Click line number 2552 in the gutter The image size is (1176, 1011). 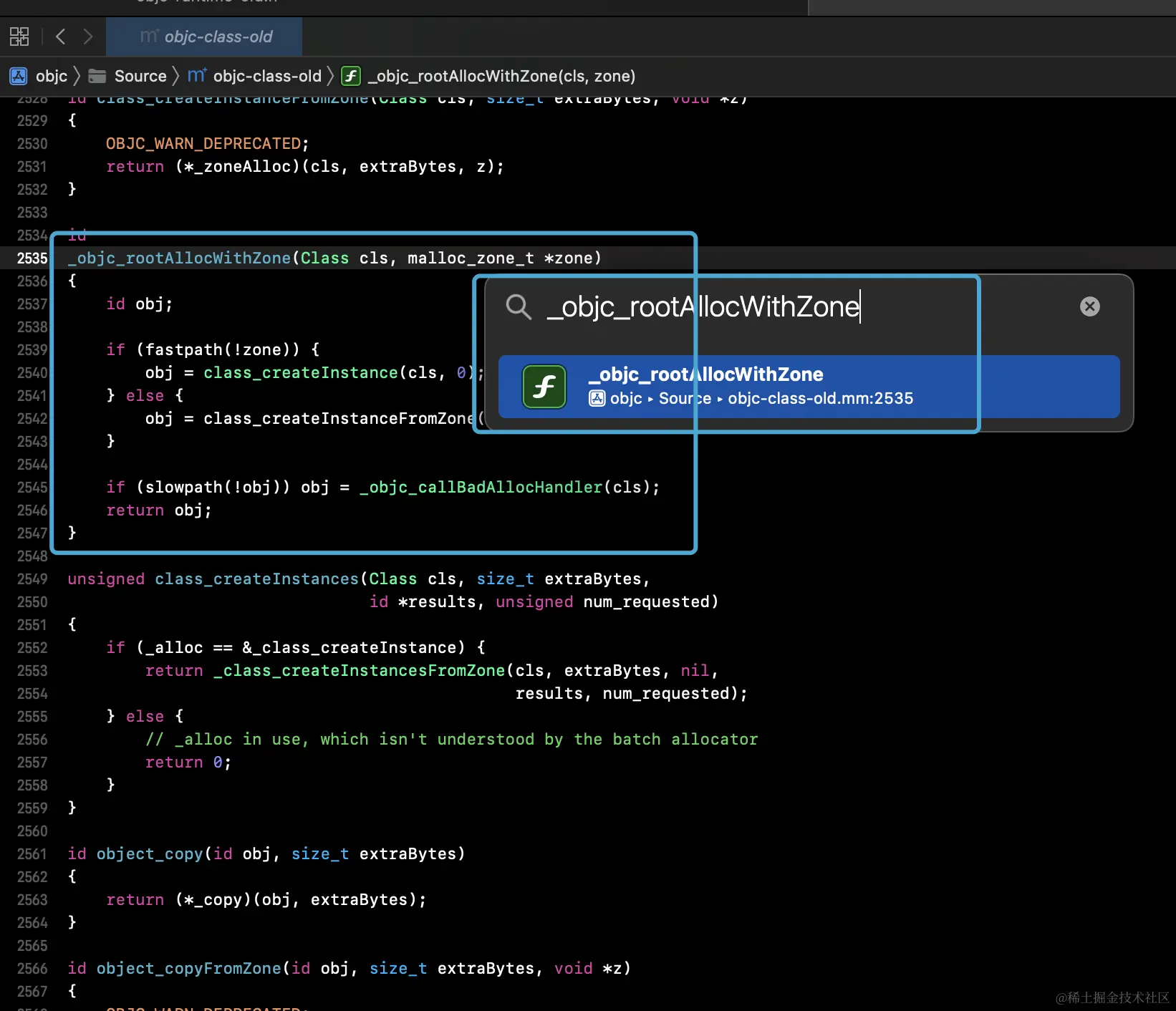point(32,648)
